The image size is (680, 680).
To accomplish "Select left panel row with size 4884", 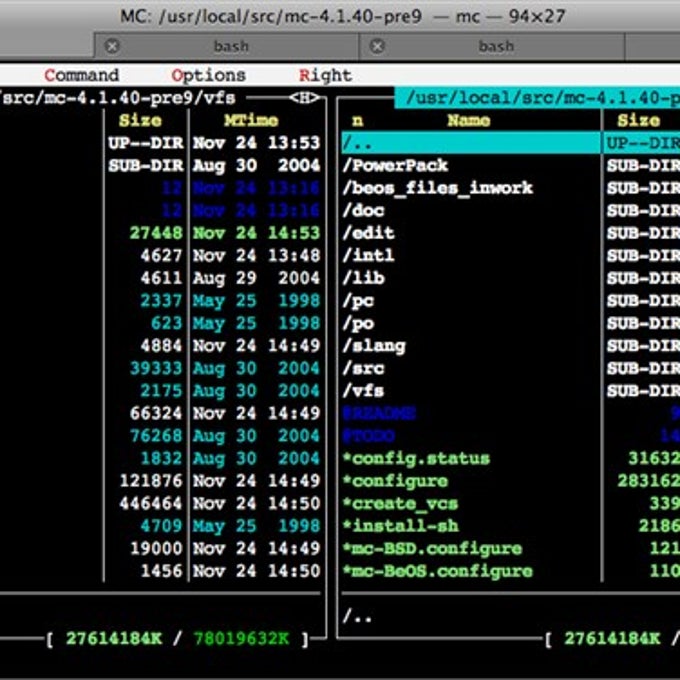I will point(160,346).
